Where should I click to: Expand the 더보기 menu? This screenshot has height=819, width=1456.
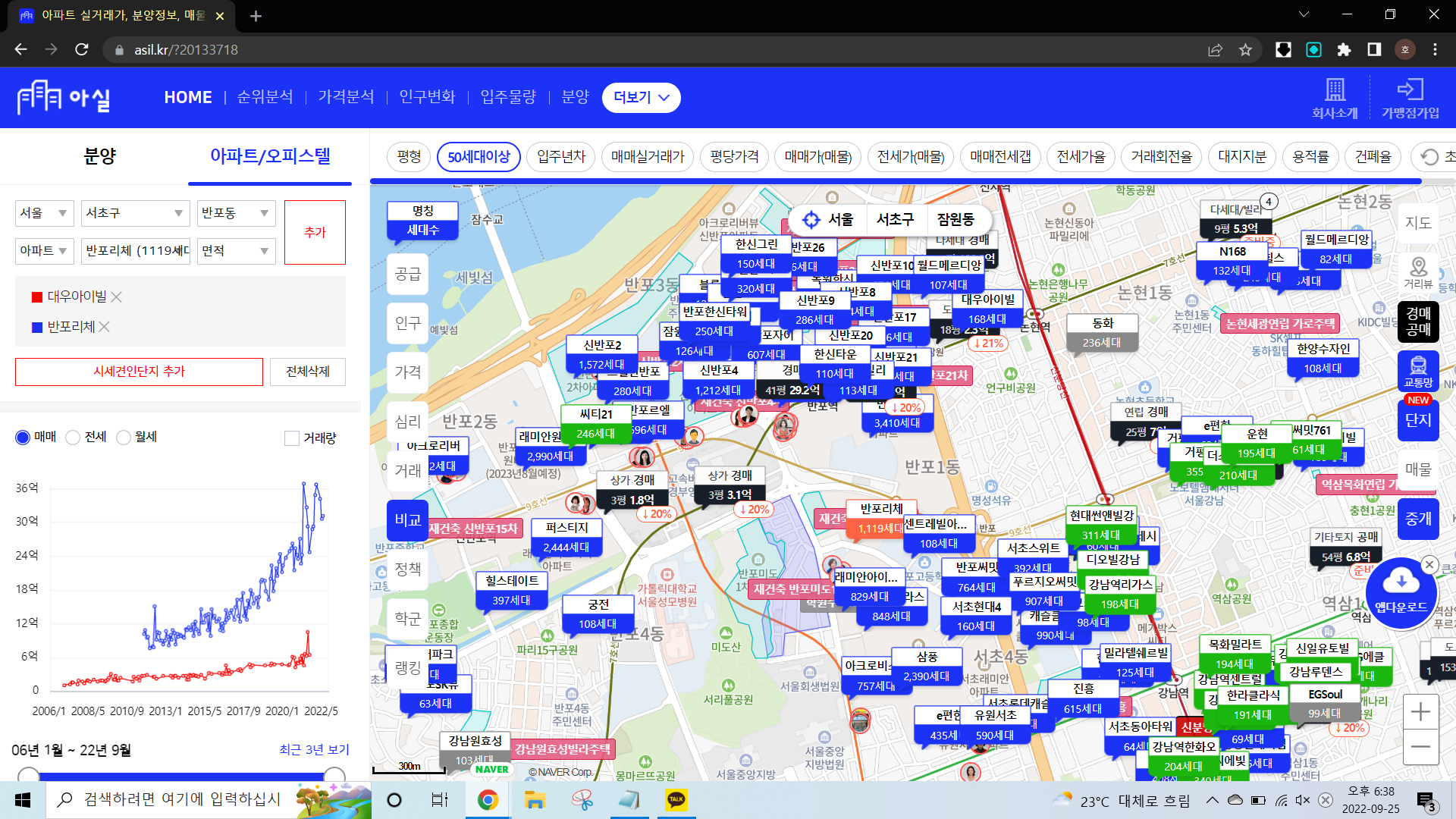(x=641, y=98)
